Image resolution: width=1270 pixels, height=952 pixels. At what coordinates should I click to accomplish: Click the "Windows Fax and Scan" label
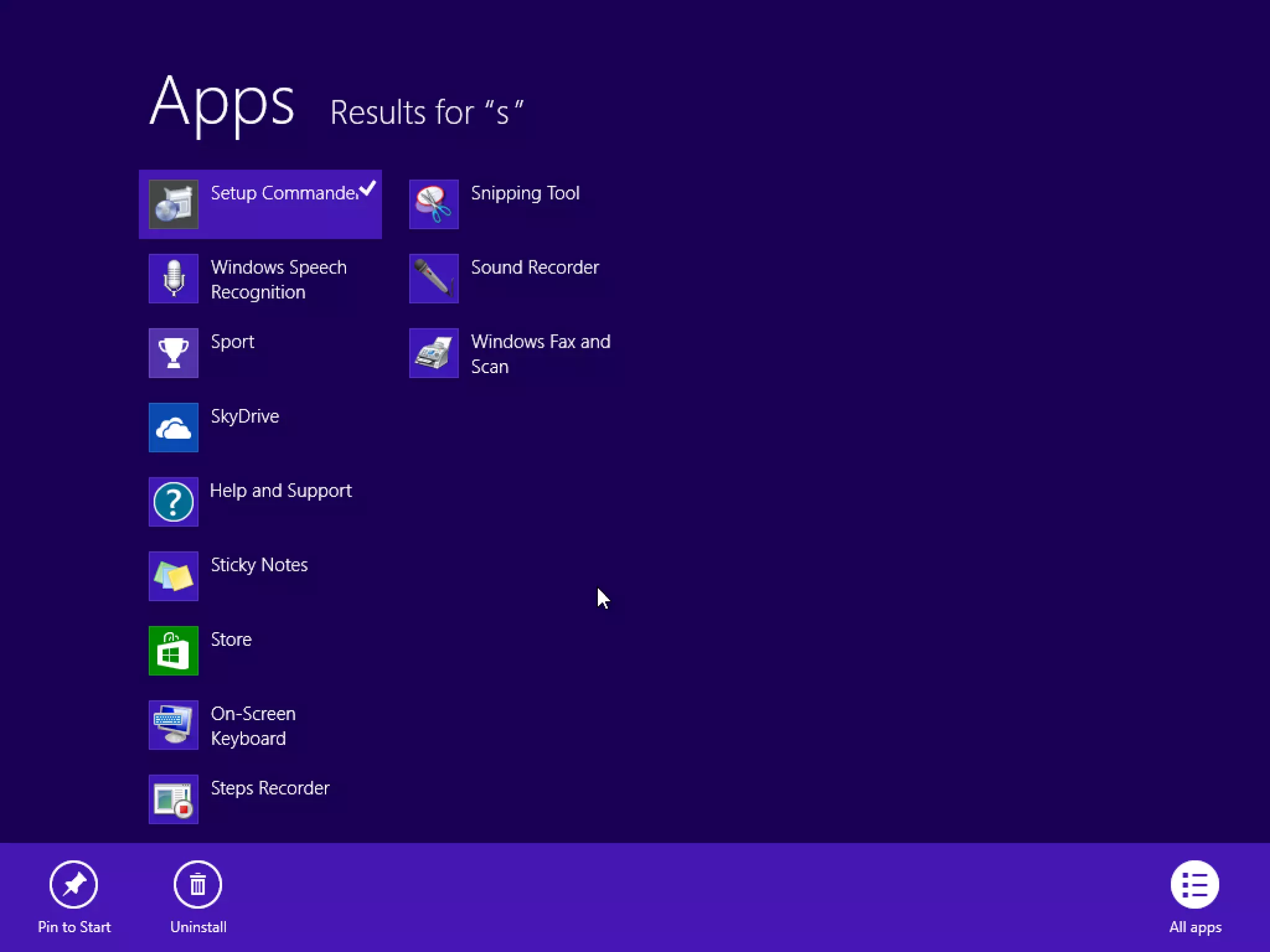pyautogui.click(x=541, y=354)
